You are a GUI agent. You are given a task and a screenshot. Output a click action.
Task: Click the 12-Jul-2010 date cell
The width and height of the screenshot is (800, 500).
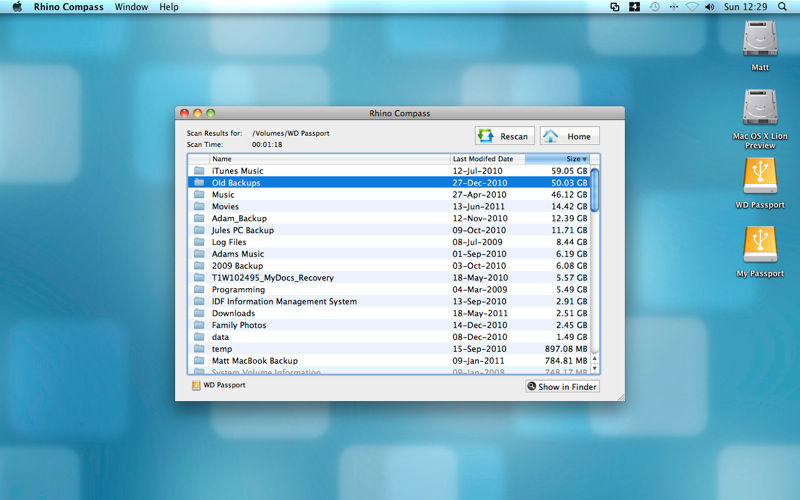[x=477, y=170]
